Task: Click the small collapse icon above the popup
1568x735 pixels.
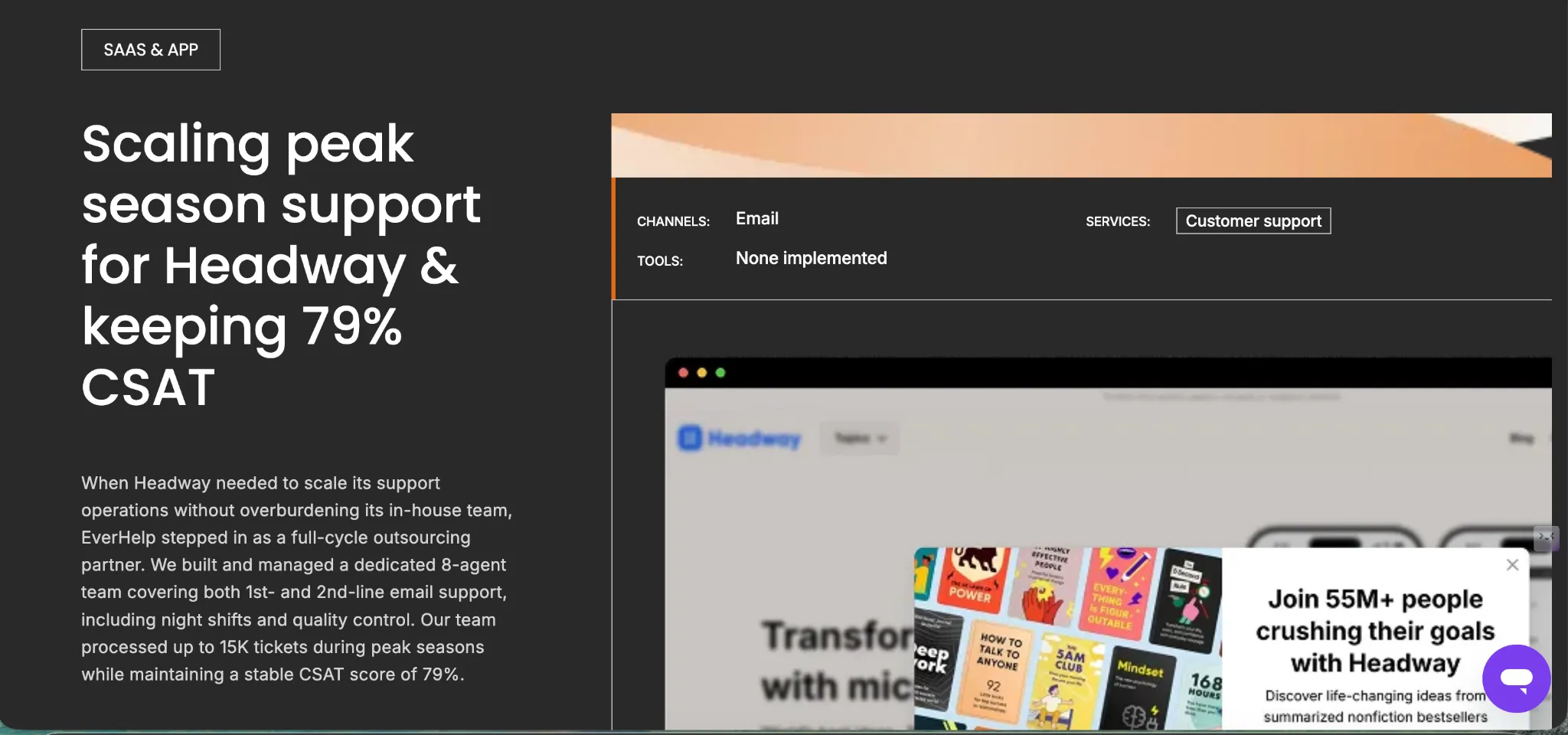Action: [x=1546, y=537]
